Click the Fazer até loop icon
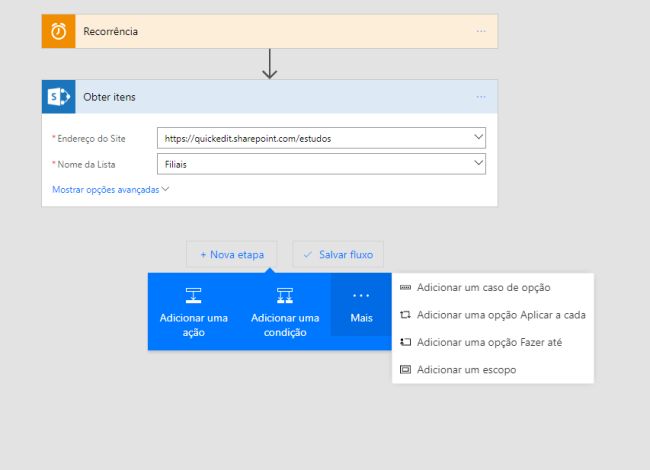The image size is (650, 470). [x=405, y=342]
